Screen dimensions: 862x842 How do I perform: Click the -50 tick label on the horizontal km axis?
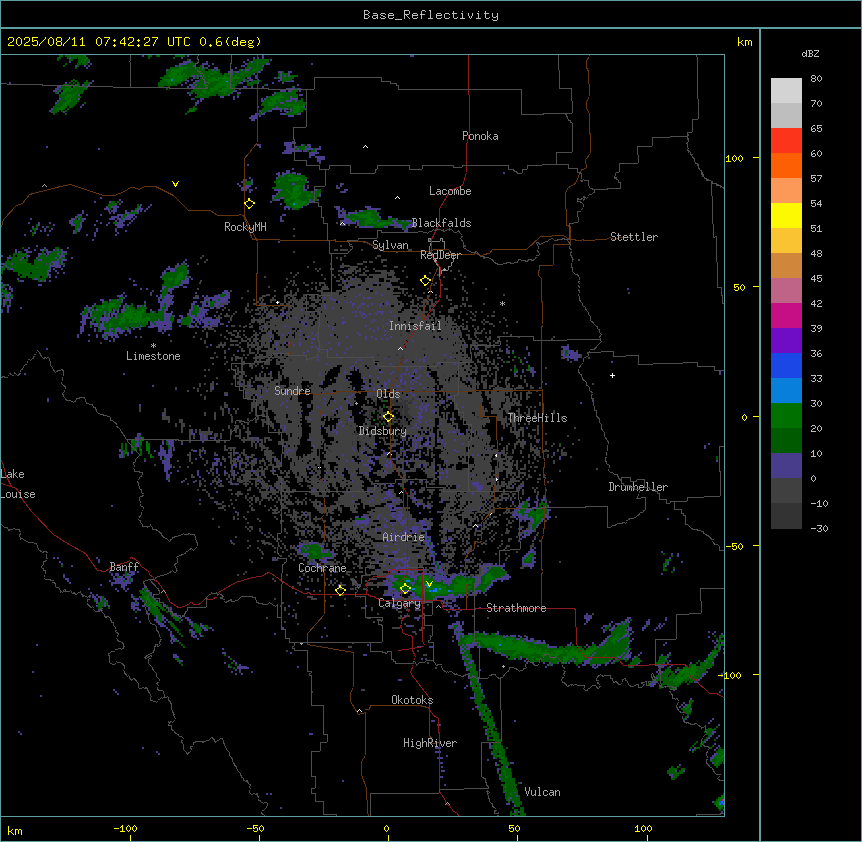tap(255, 828)
